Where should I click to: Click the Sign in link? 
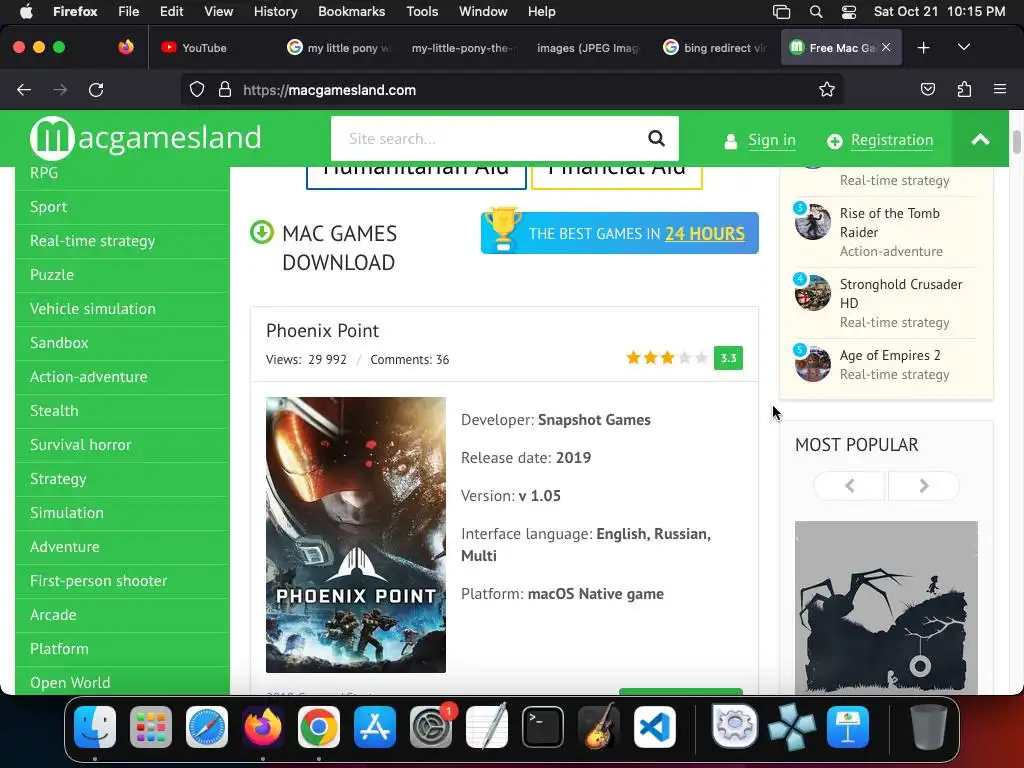click(772, 140)
